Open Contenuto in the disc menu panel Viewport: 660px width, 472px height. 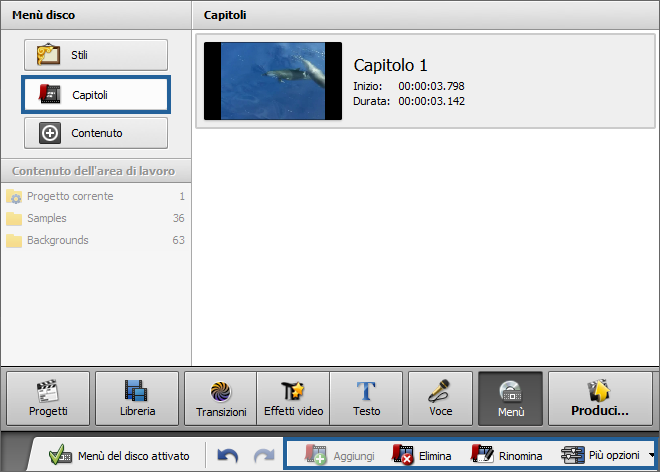tap(96, 133)
